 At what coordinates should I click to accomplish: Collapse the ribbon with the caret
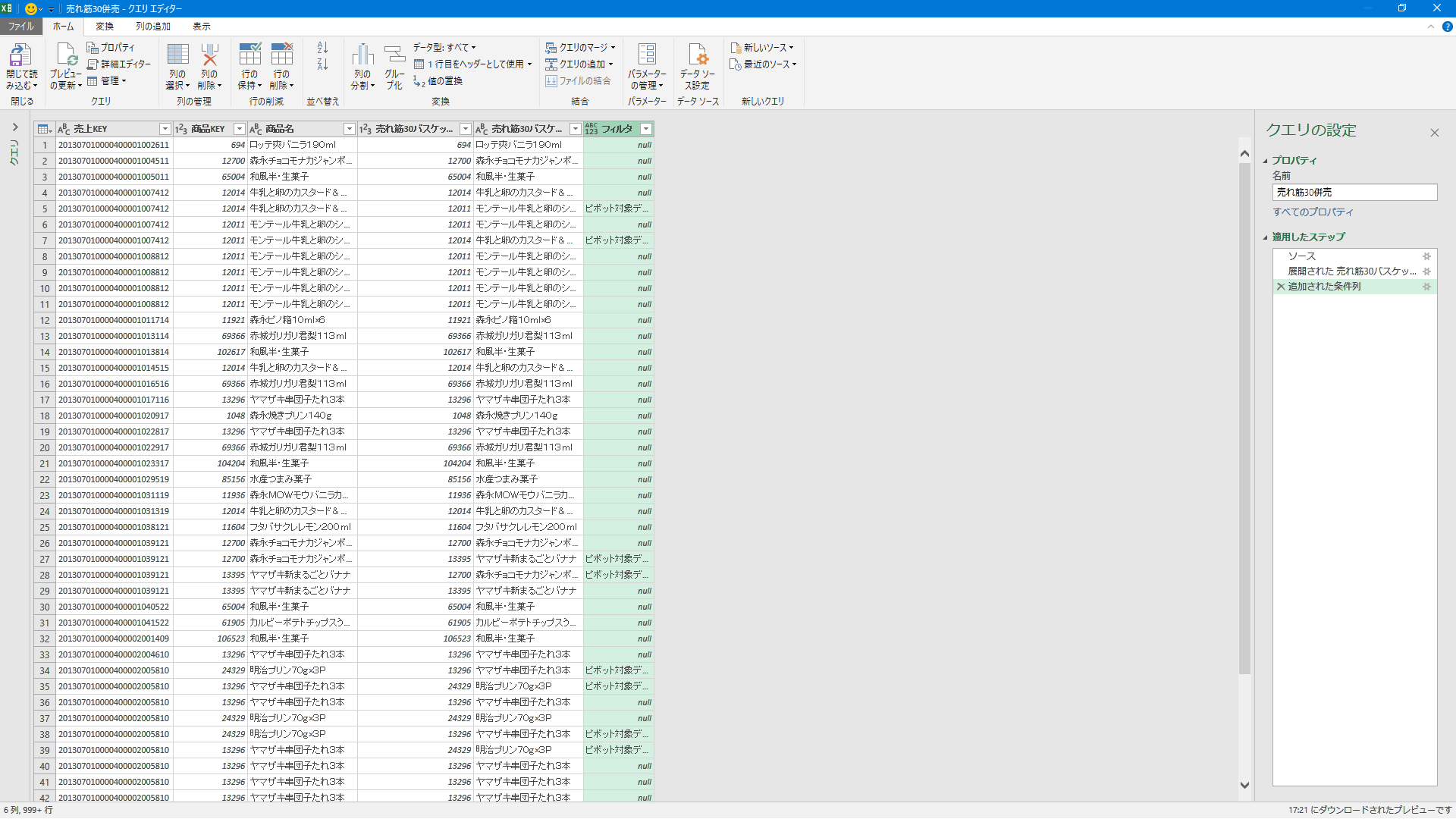pos(1430,27)
